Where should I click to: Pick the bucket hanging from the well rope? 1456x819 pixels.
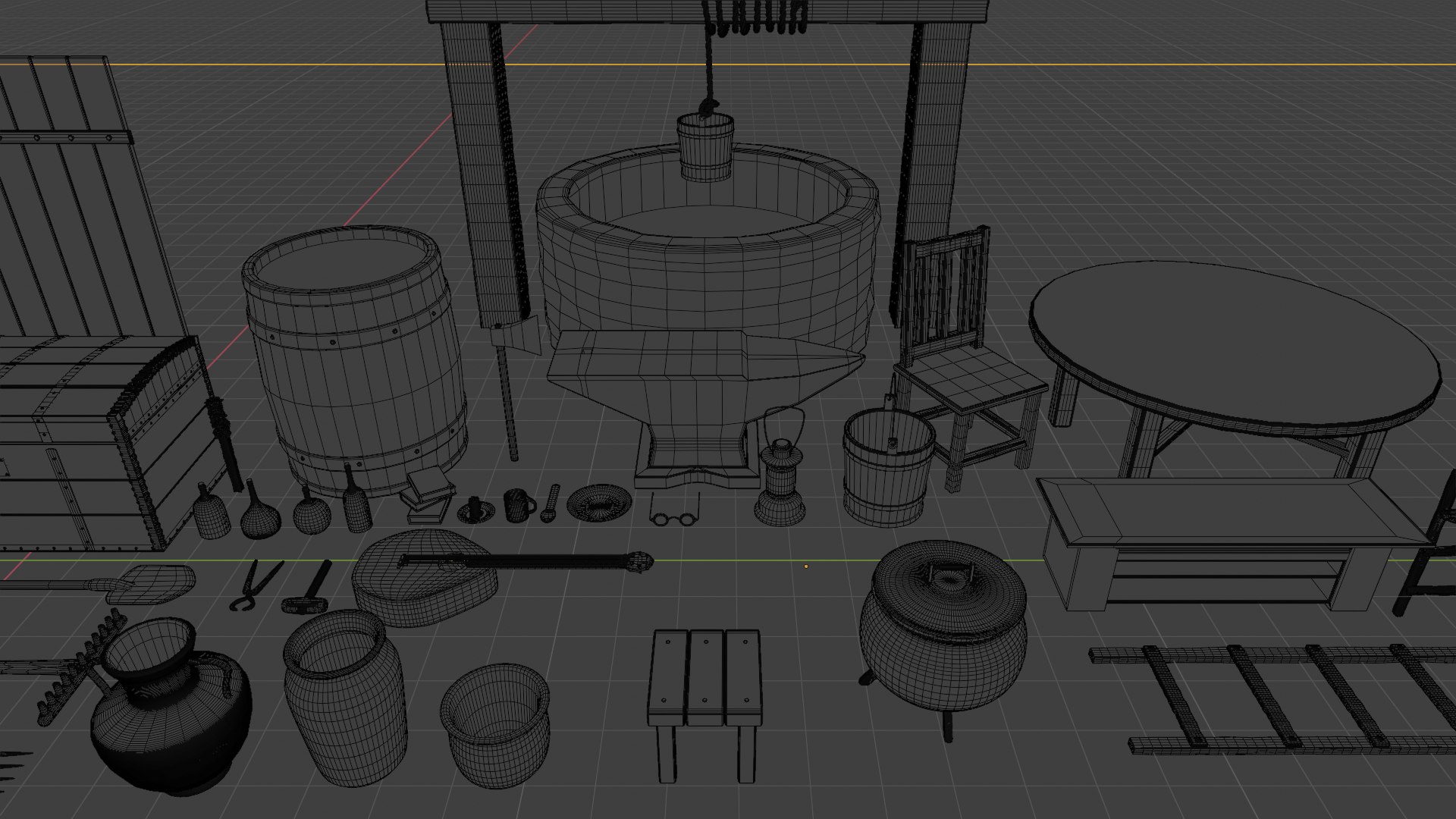click(x=705, y=147)
